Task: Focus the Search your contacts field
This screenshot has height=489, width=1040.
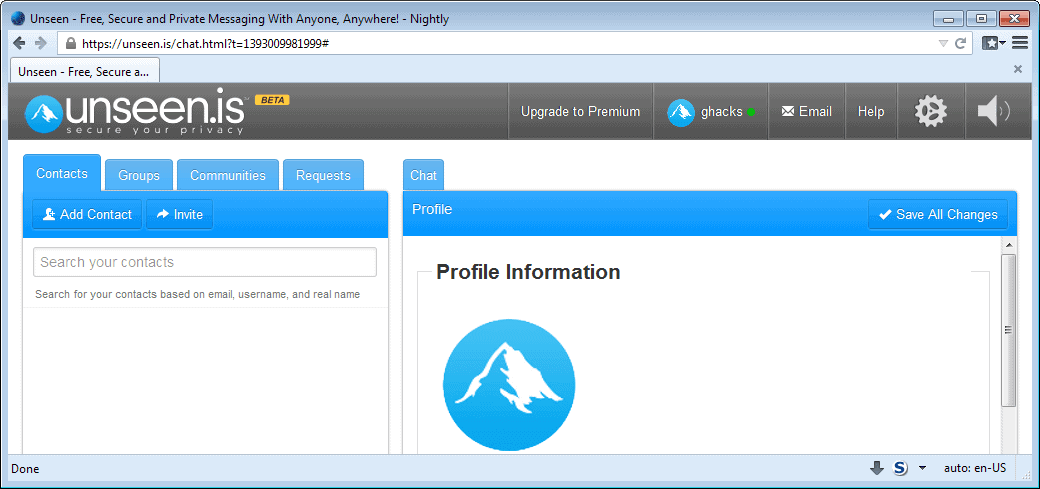Action: point(205,262)
